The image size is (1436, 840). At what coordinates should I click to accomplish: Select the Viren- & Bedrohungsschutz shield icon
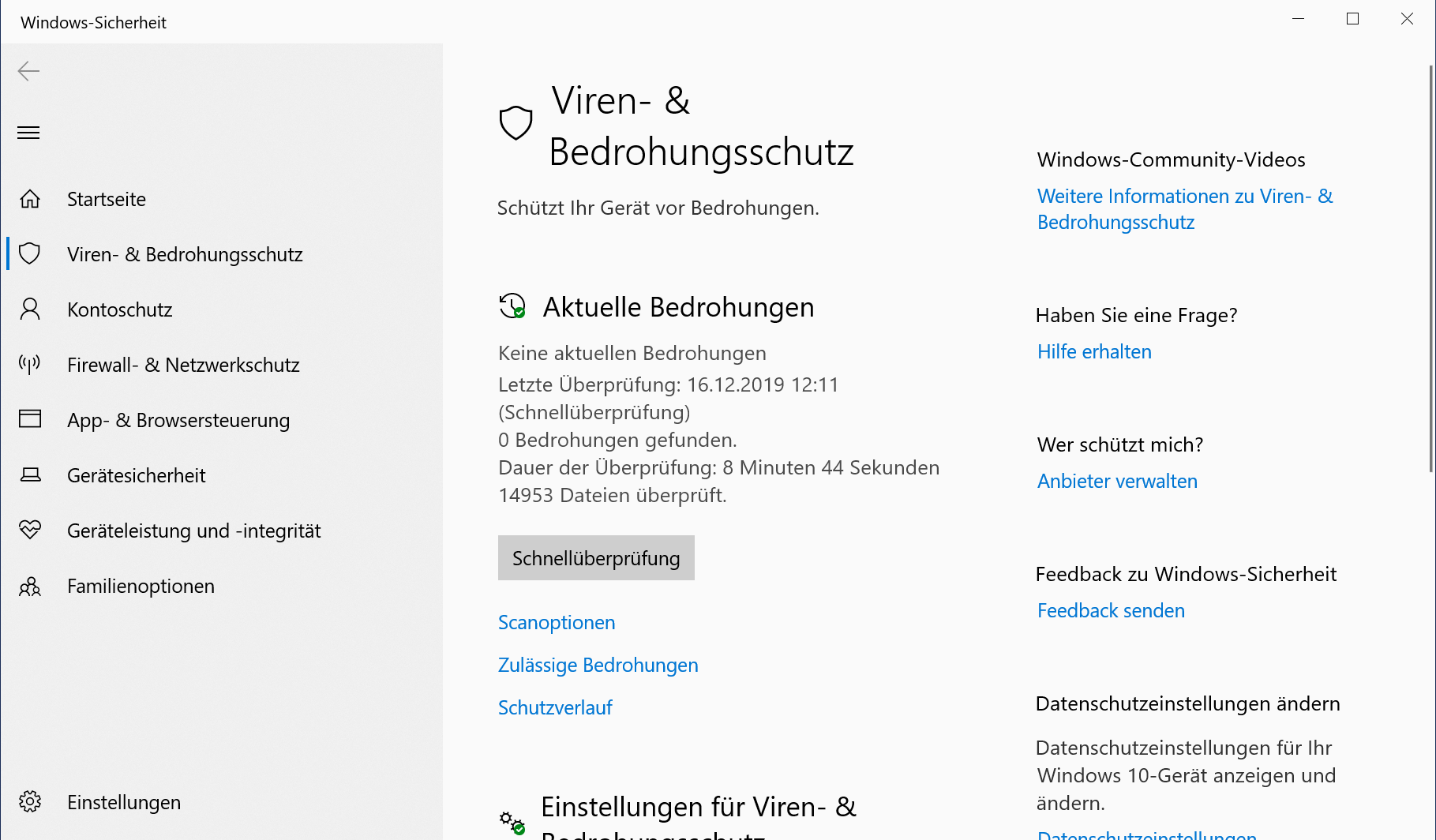click(30, 253)
